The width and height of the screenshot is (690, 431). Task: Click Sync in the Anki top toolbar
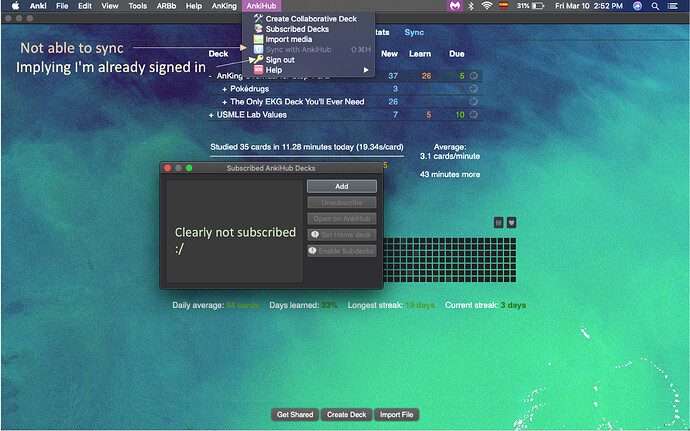click(414, 32)
